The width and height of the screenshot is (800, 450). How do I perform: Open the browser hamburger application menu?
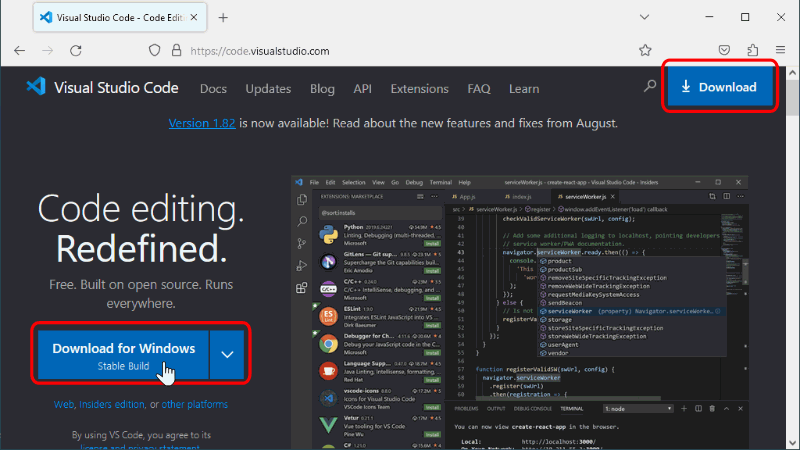[780, 50]
